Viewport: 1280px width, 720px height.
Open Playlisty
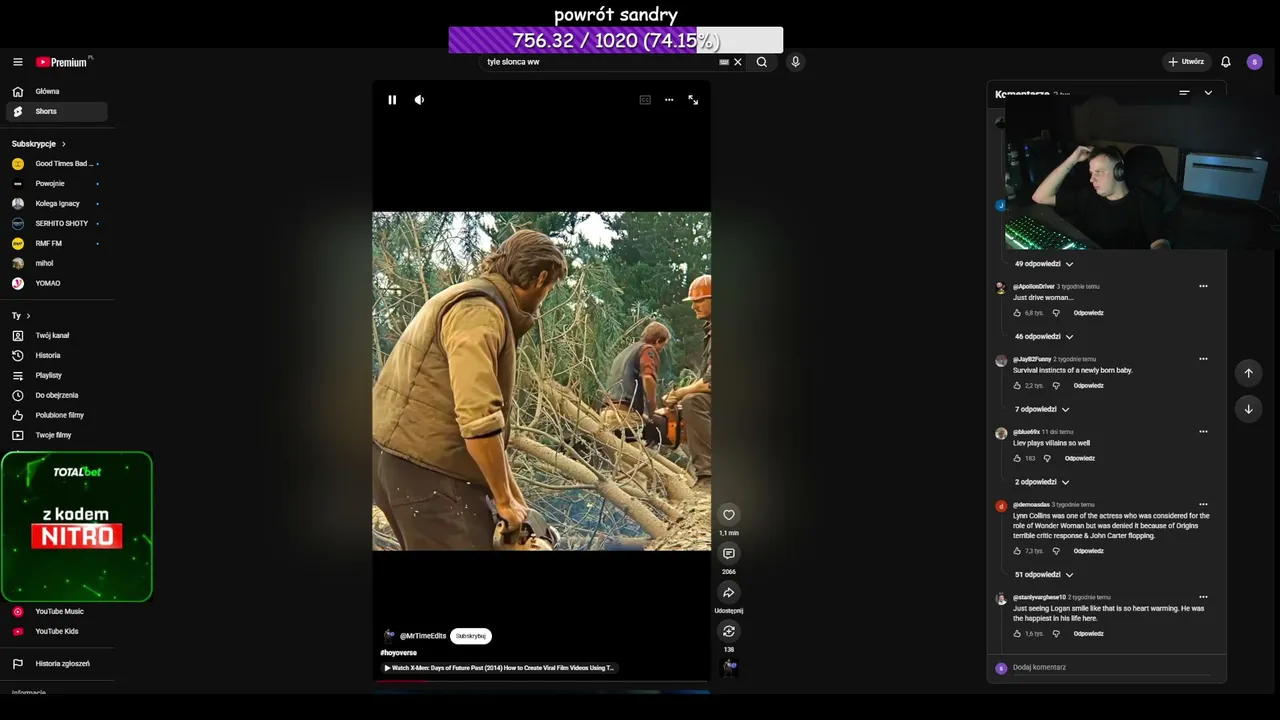(x=57, y=375)
